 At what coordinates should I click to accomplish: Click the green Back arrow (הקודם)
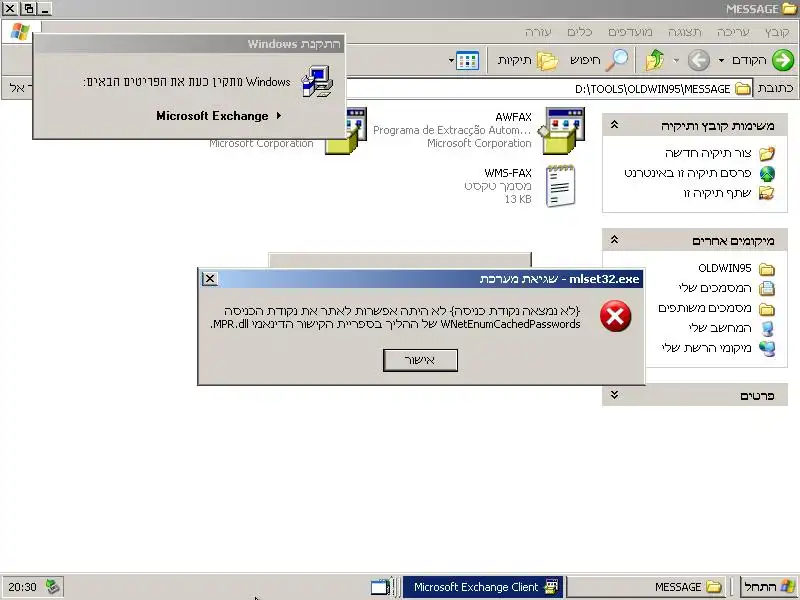point(783,60)
